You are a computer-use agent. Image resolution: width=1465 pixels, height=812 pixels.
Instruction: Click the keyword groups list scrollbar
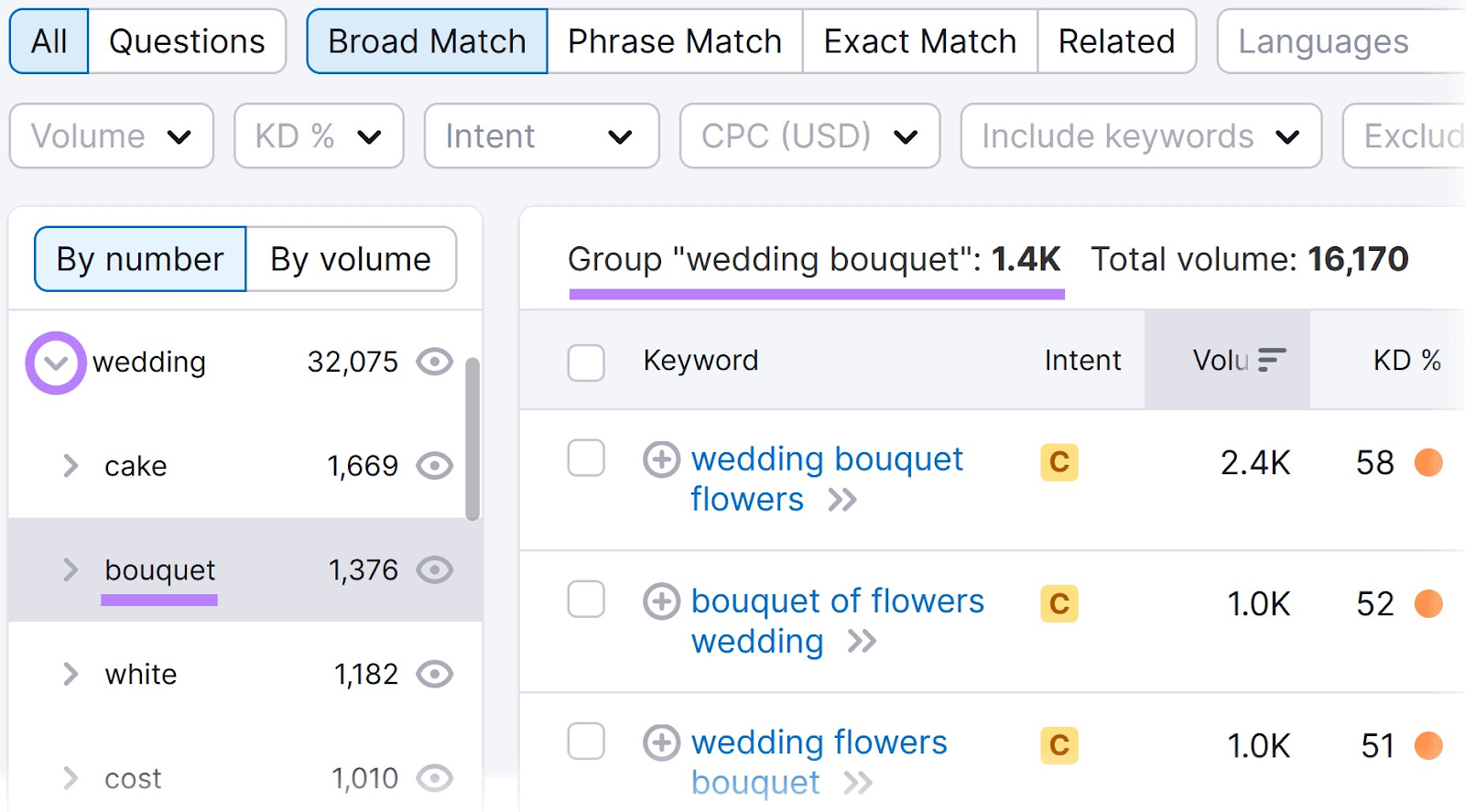[472, 439]
